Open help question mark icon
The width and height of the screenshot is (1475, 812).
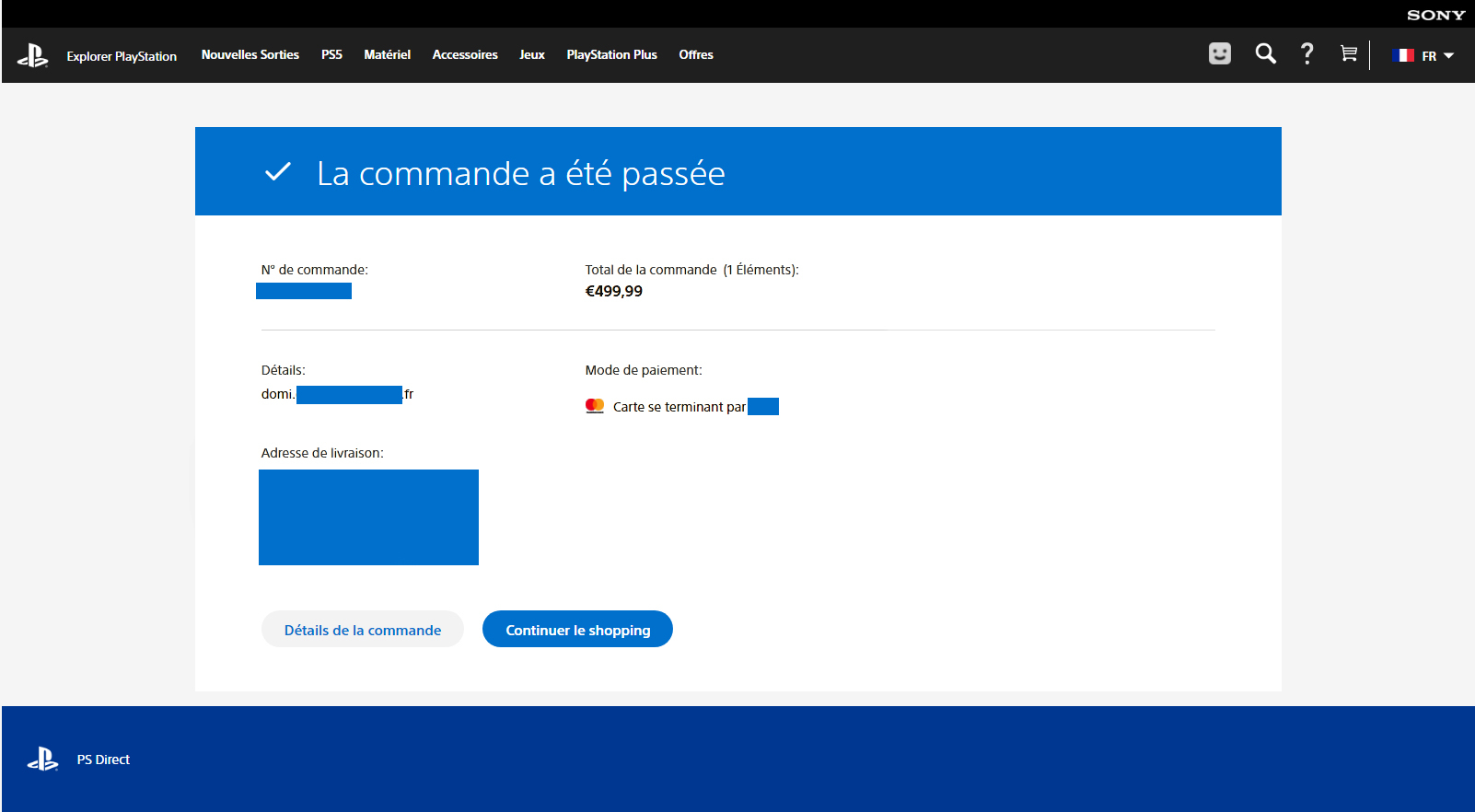pos(1307,53)
